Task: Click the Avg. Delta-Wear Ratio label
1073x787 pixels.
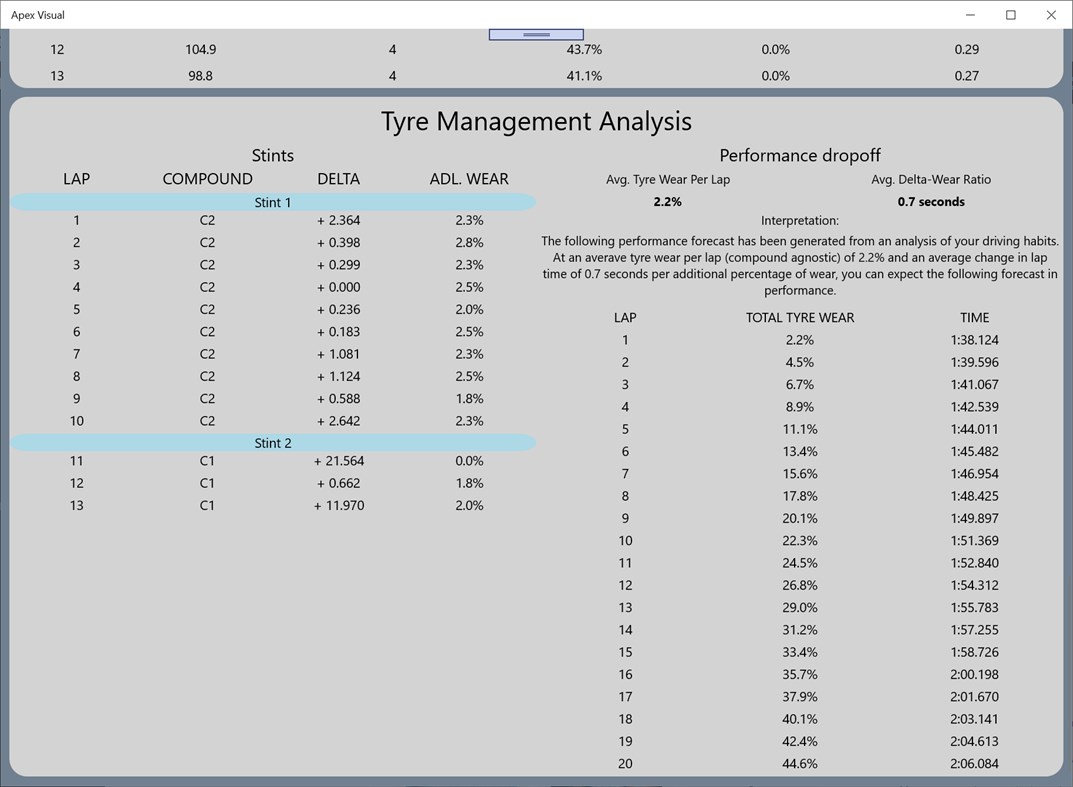Action: coord(931,179)
